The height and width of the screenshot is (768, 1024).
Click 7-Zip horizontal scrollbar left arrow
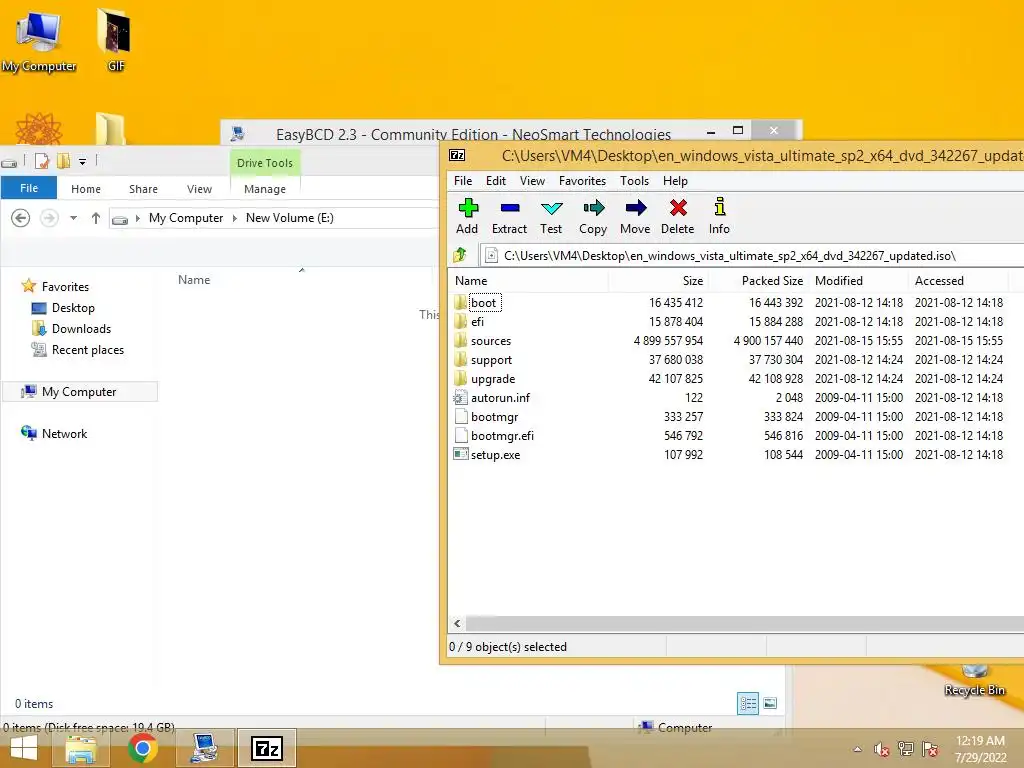click(457, 623)
